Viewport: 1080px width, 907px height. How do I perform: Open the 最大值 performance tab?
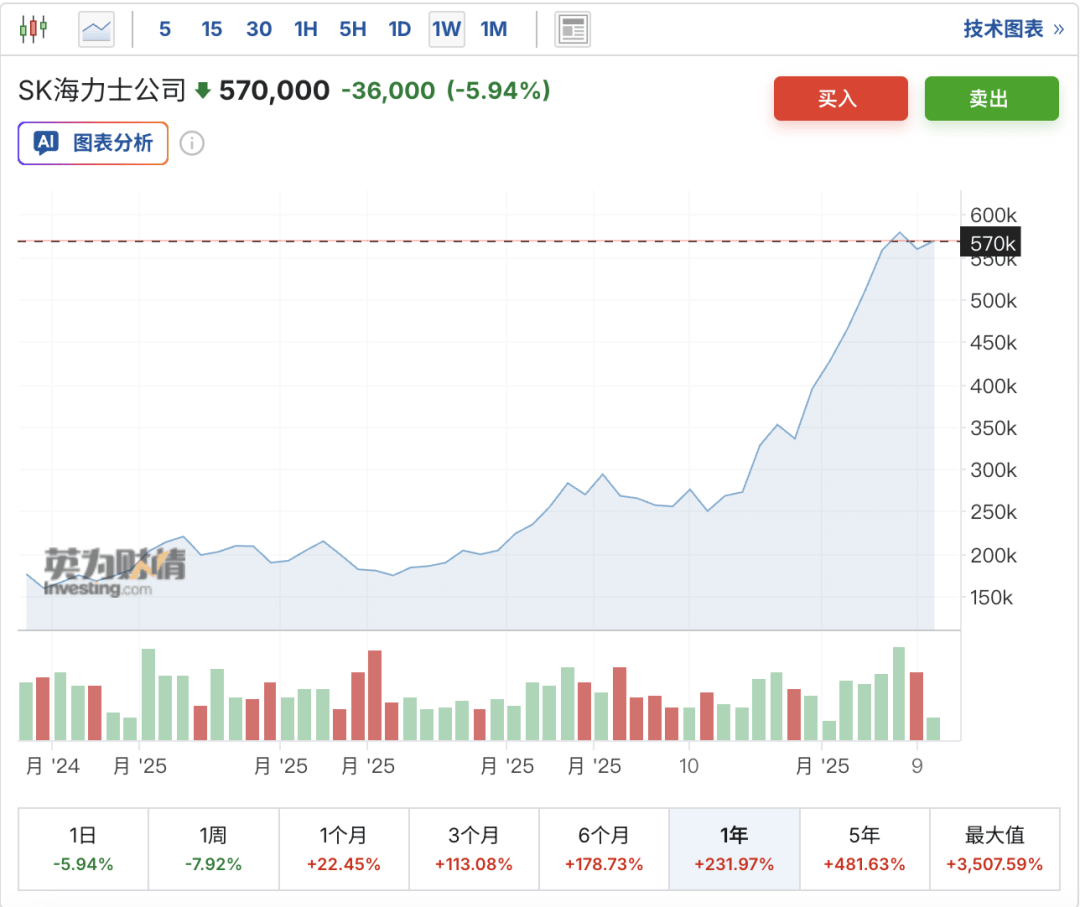pyautogui.click(x=994, y=847)
